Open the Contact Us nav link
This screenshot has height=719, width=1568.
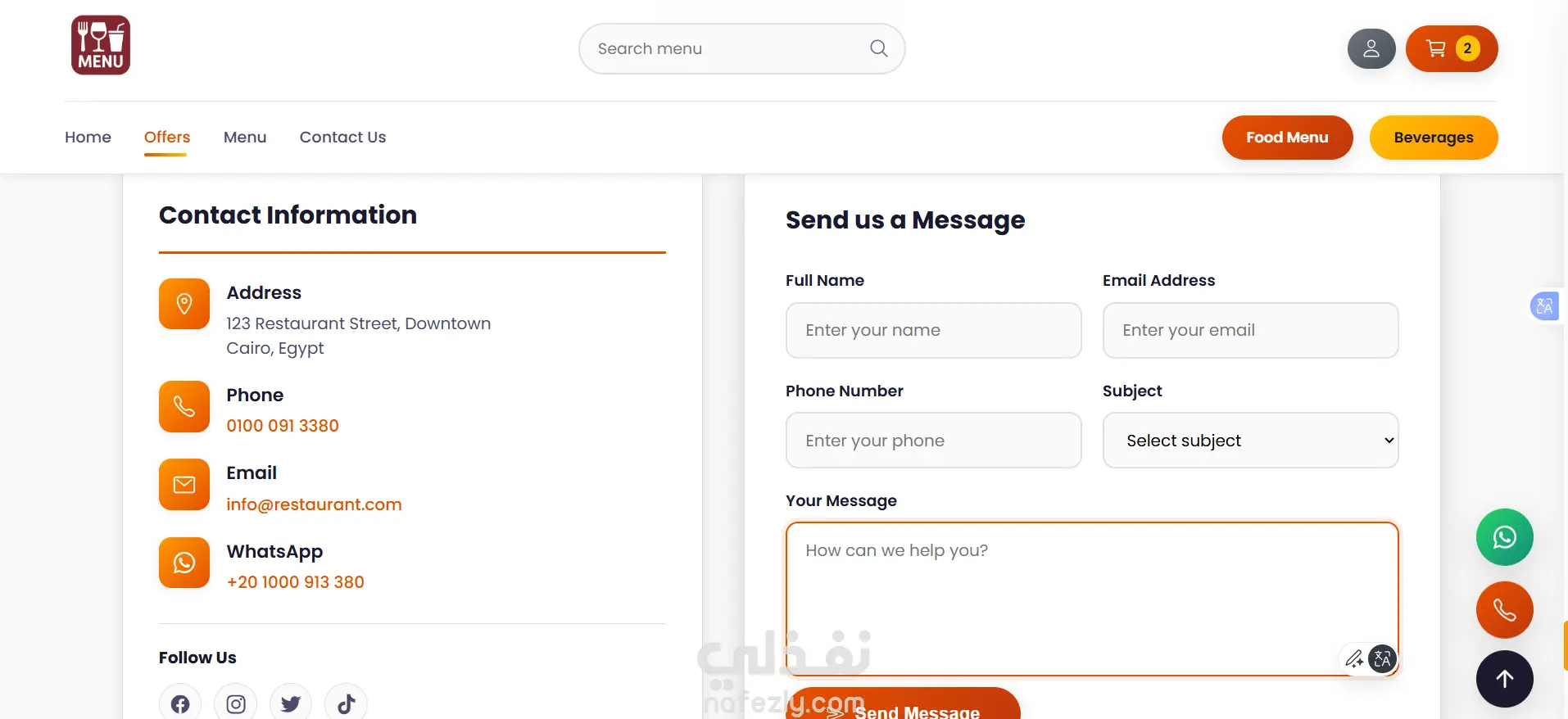(x=342, y=138)
